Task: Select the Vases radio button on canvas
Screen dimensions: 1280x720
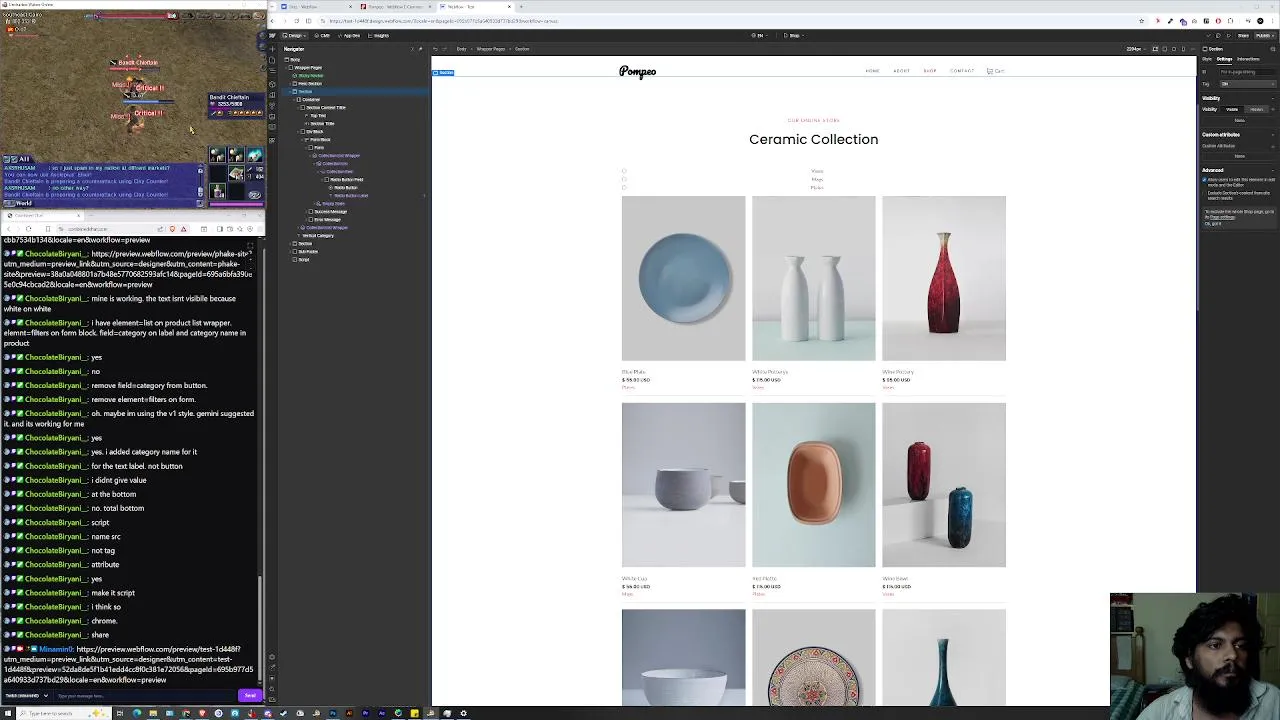Action: 624,171
